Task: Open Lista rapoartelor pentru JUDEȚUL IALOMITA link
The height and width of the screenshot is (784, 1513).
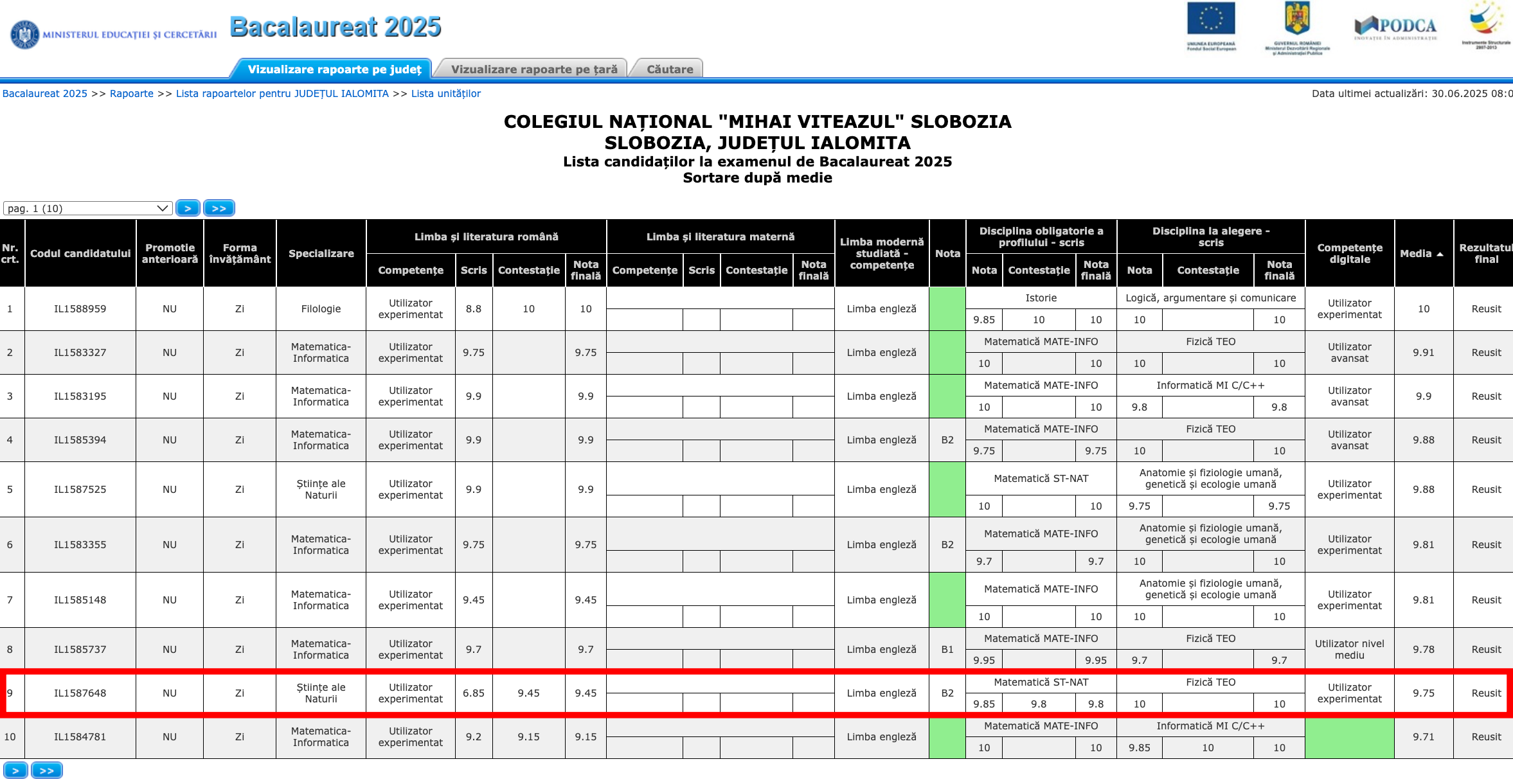Action: click(282, 94)
